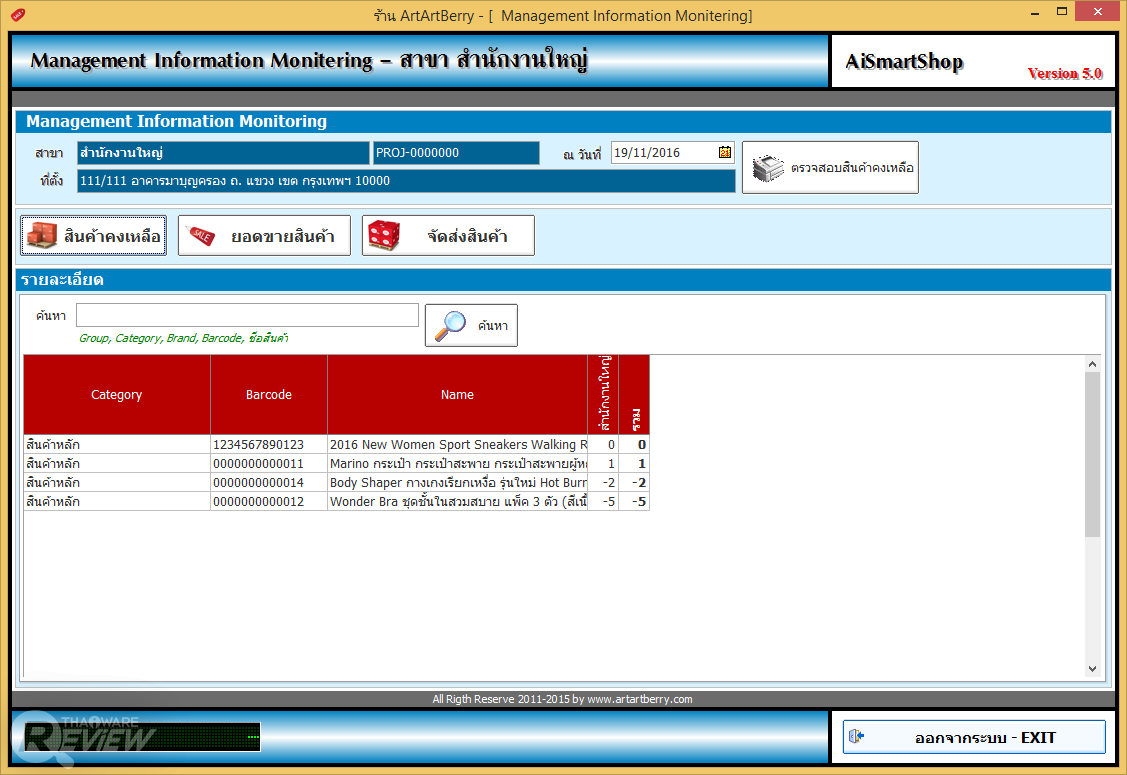Open the ยอดขายสินค้า sales view
This screenshot has height=775, width=1127.
point(264,235)
